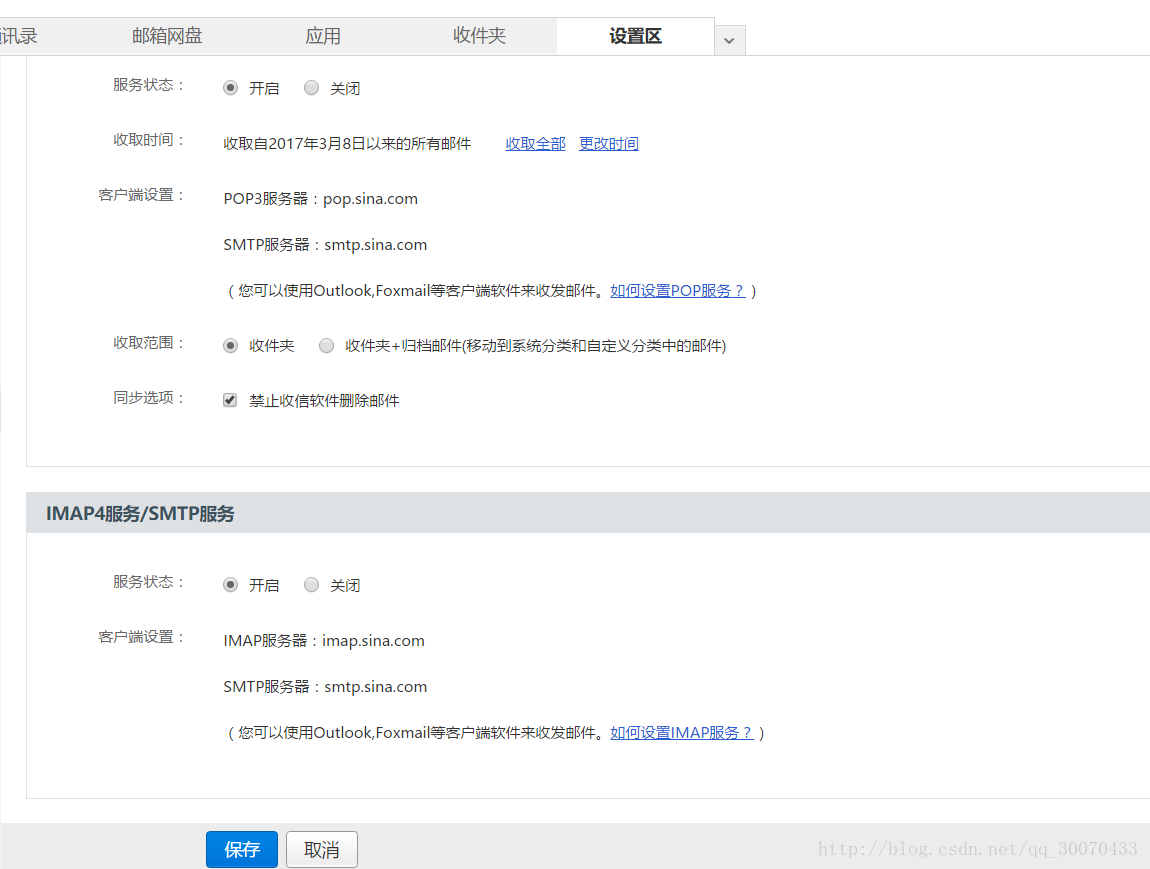Select 关闭 to turn off IMAP4

click(311, 584)
